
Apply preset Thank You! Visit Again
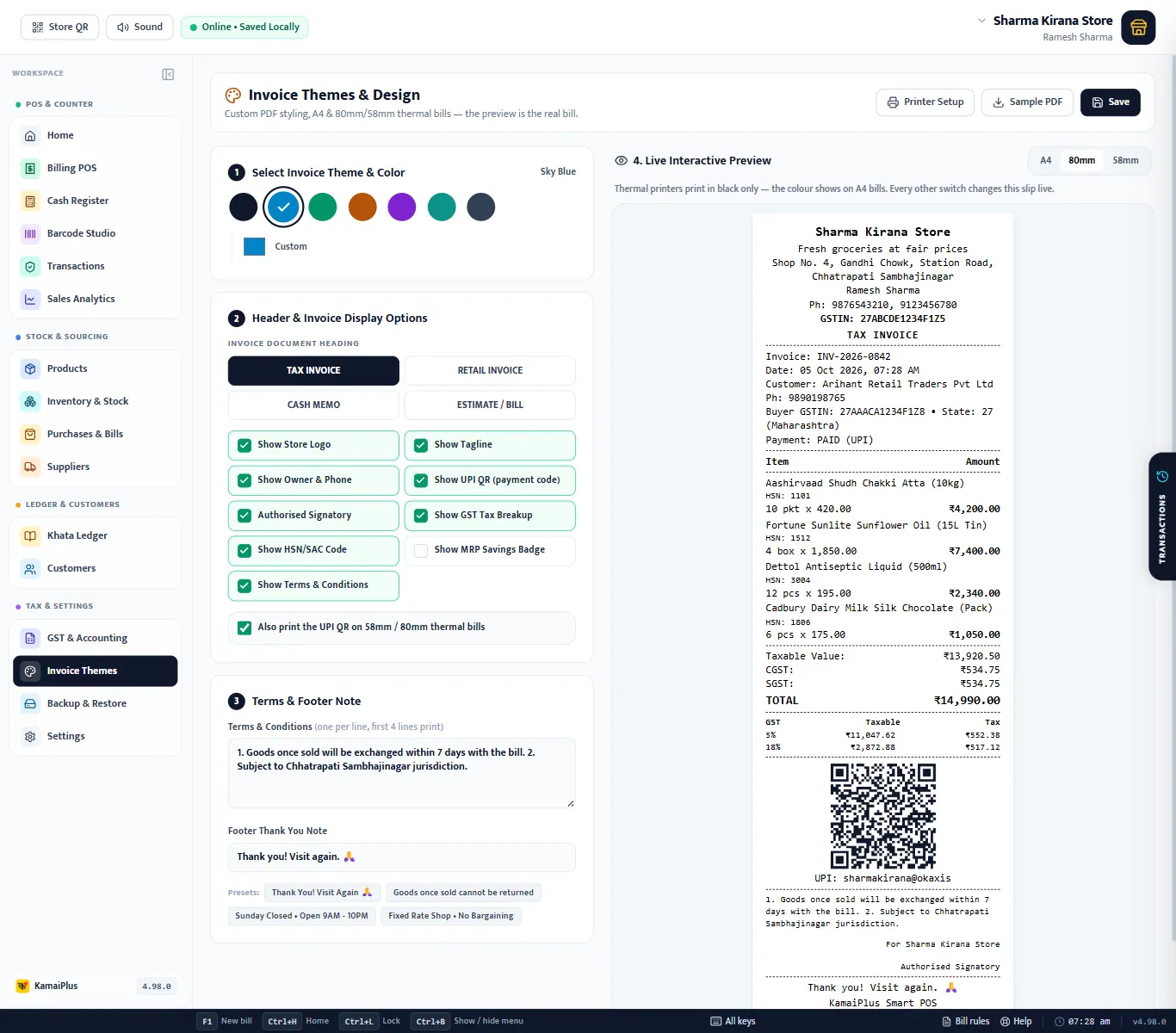[321, 893]
